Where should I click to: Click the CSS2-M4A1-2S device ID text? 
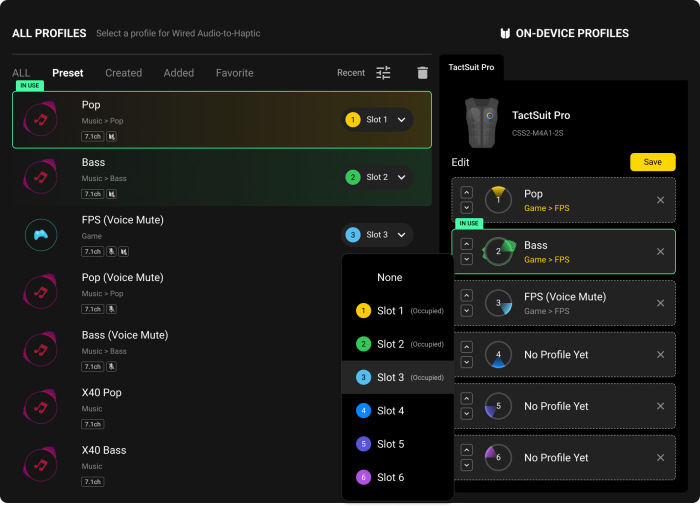tap(537, 133)
